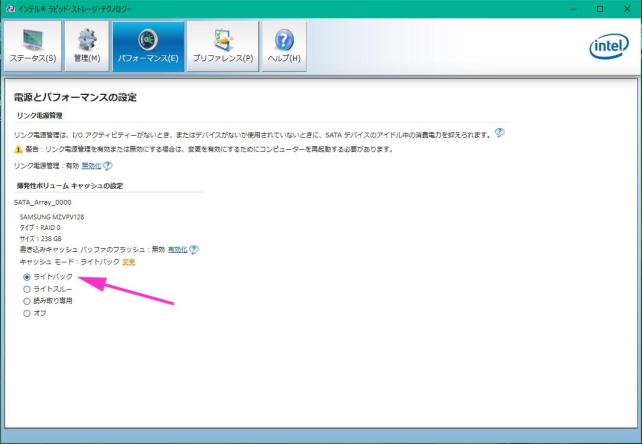
Task: Select the ライトスルー radio button
Action: 27,289
